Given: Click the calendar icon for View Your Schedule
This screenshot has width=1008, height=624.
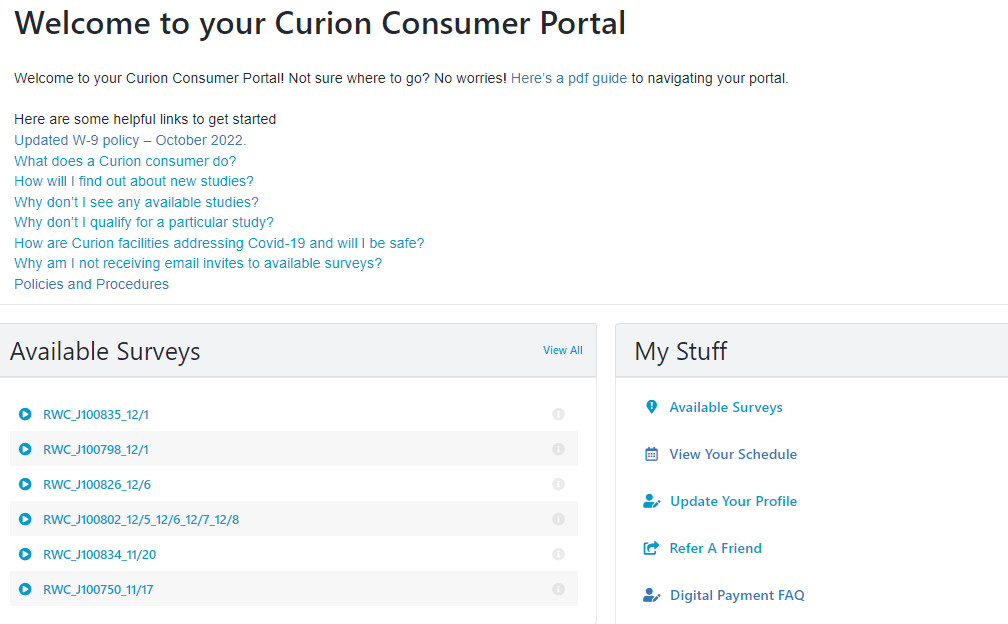Looking at the screenshot, I should (x=651, y=454).
